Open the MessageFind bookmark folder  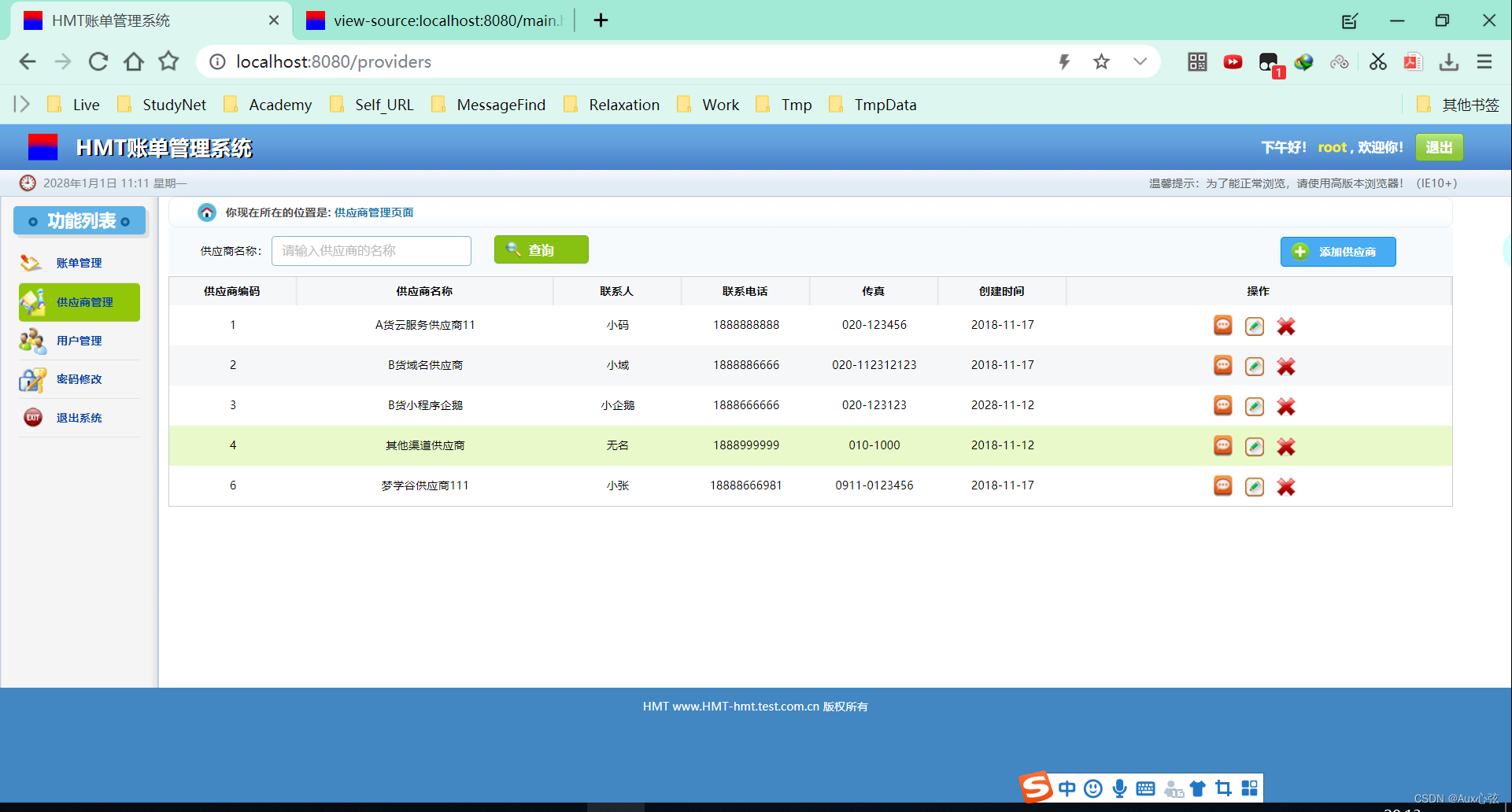[x=488, y=105]
